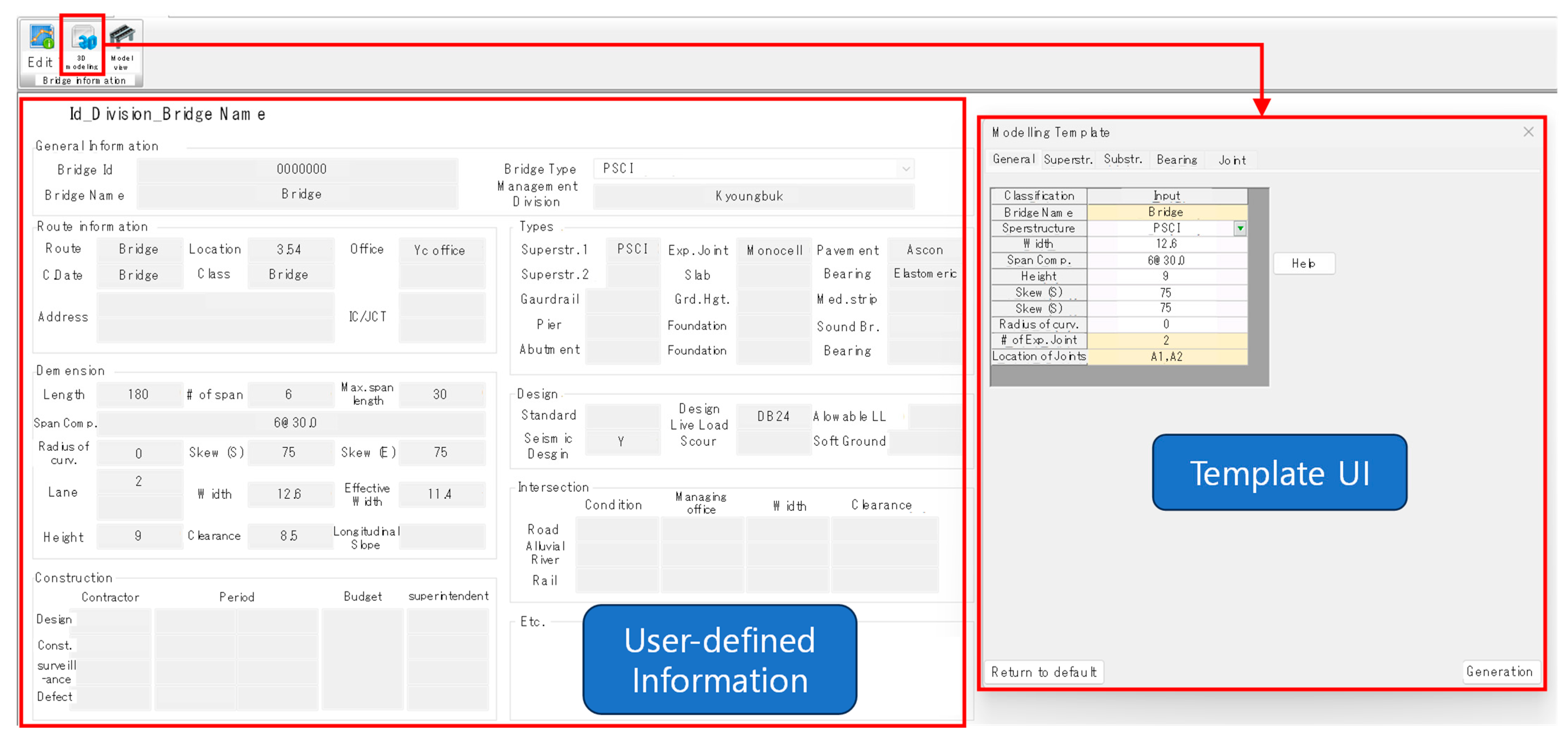Switch to the Superstr. tab
The height and width of the screenshot is (736, 1568).
coord(1067,159)
